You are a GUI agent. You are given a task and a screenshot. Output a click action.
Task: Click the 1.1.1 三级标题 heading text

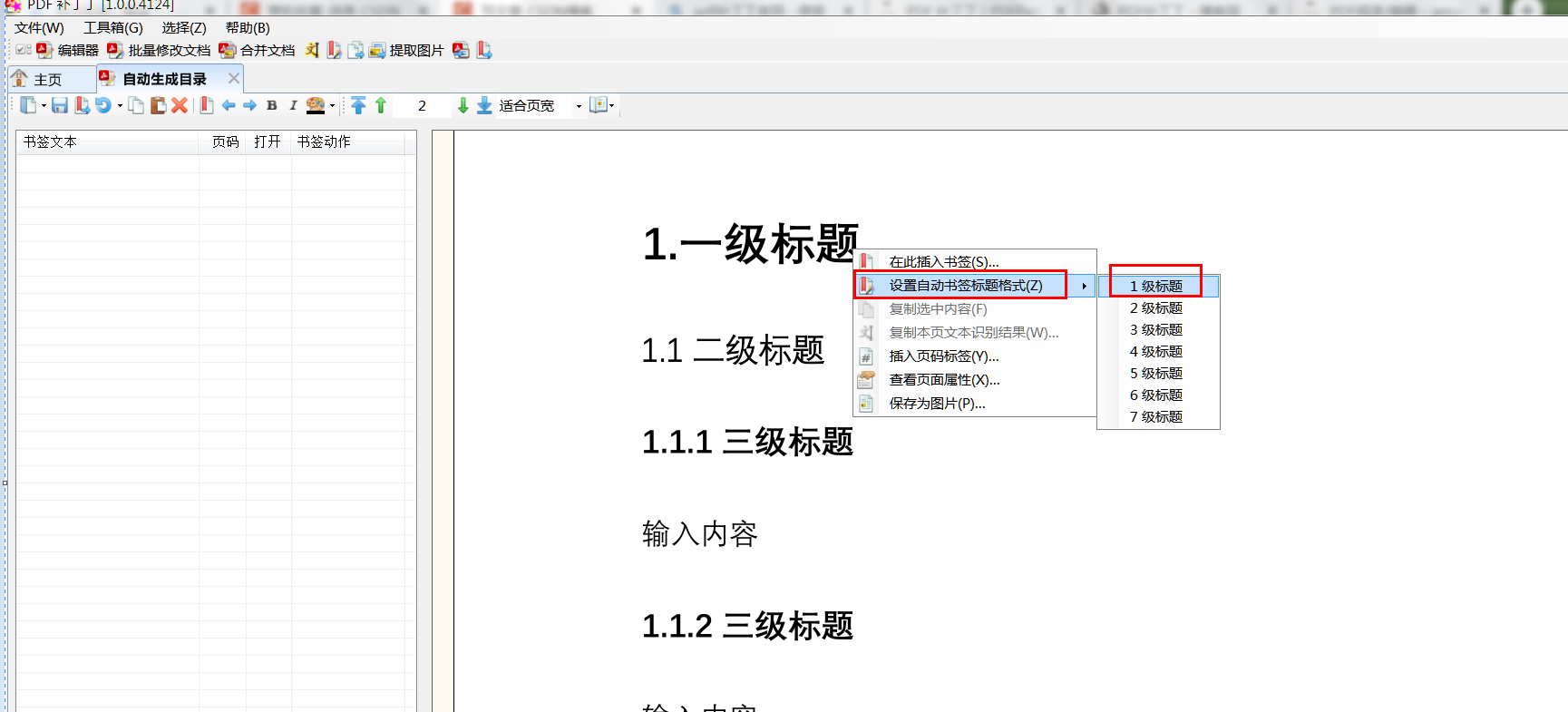pyautogui.click(x=747, y=442)
